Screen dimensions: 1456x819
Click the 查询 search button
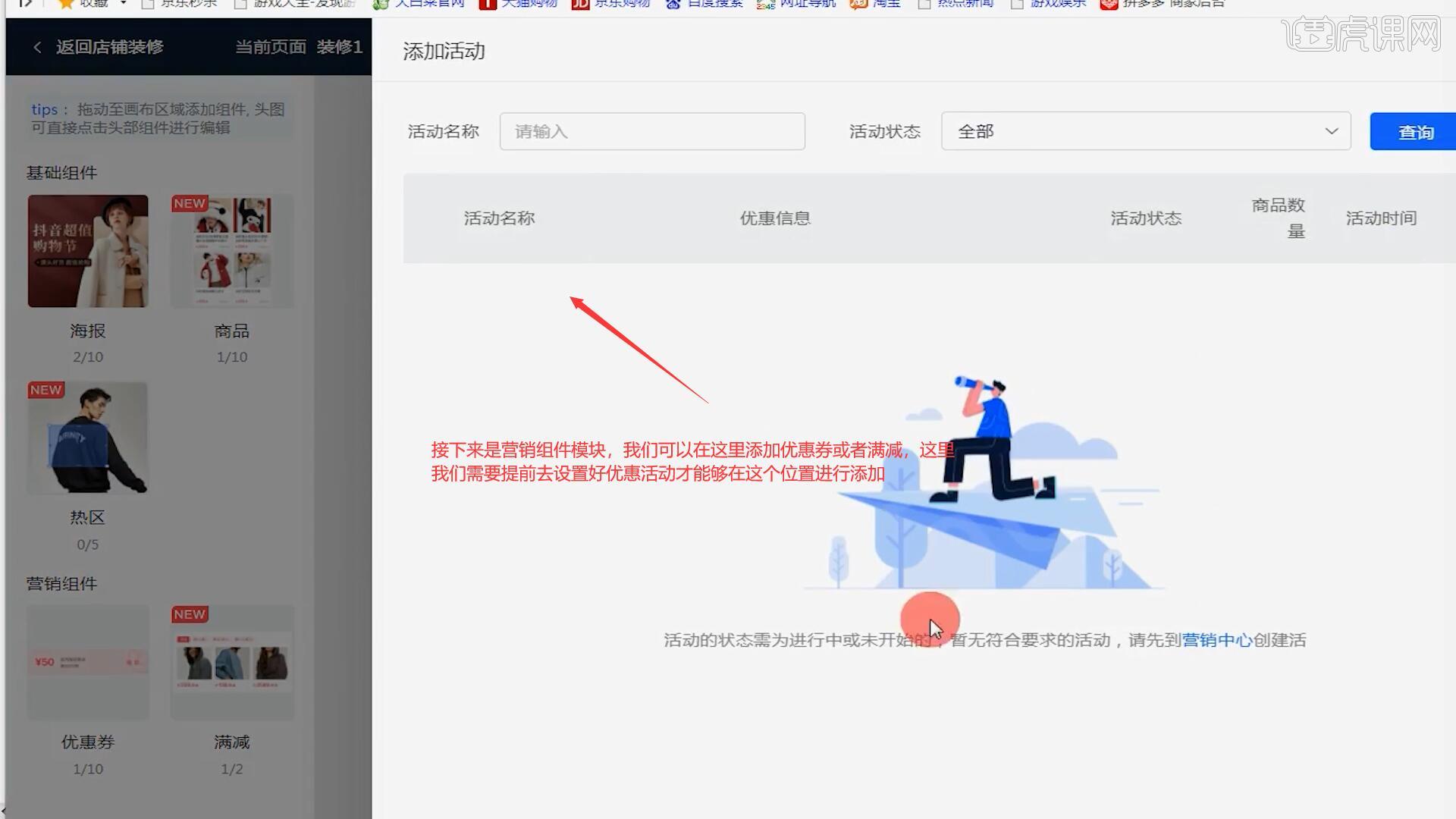(x=1414, y=132)
